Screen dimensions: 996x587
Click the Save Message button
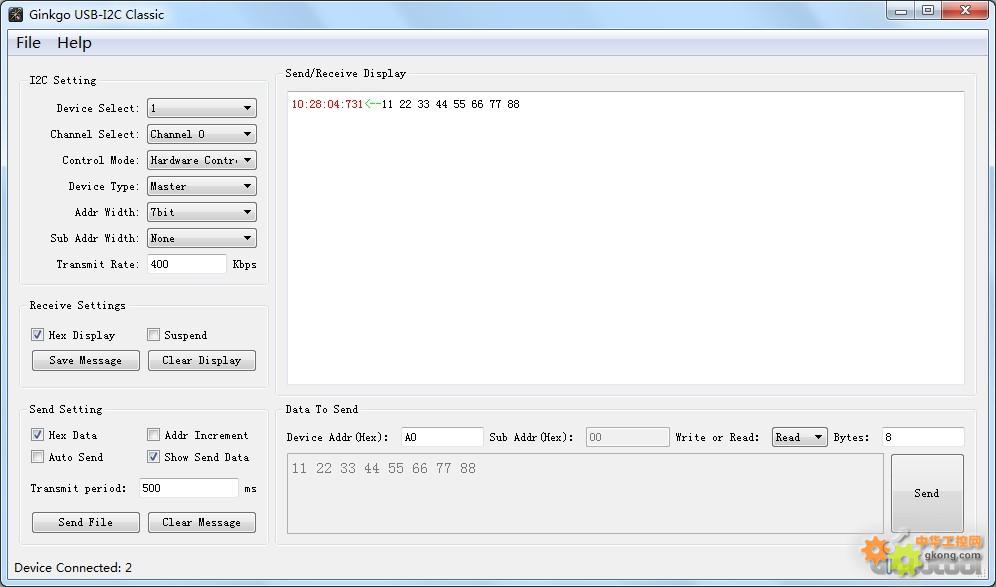pos(86,360)
